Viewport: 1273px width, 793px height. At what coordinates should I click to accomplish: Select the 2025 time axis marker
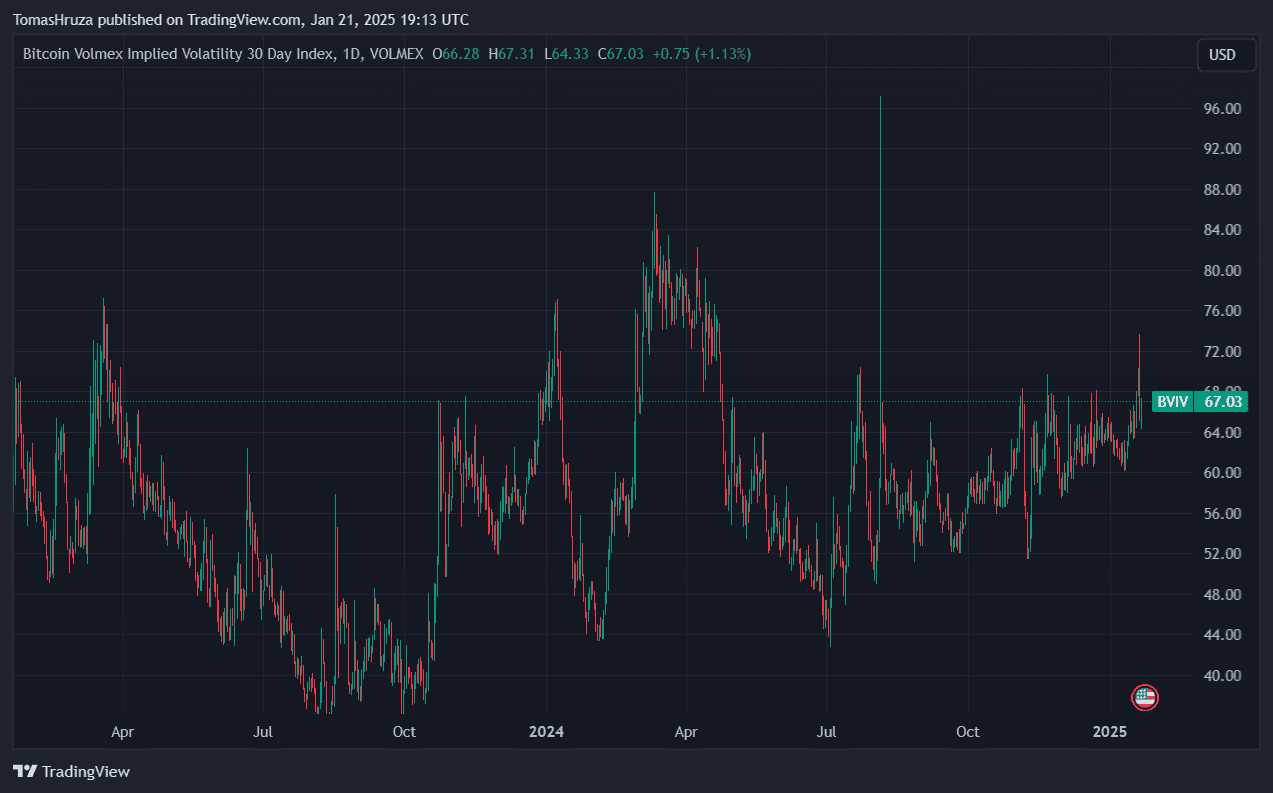[1109, 732]
